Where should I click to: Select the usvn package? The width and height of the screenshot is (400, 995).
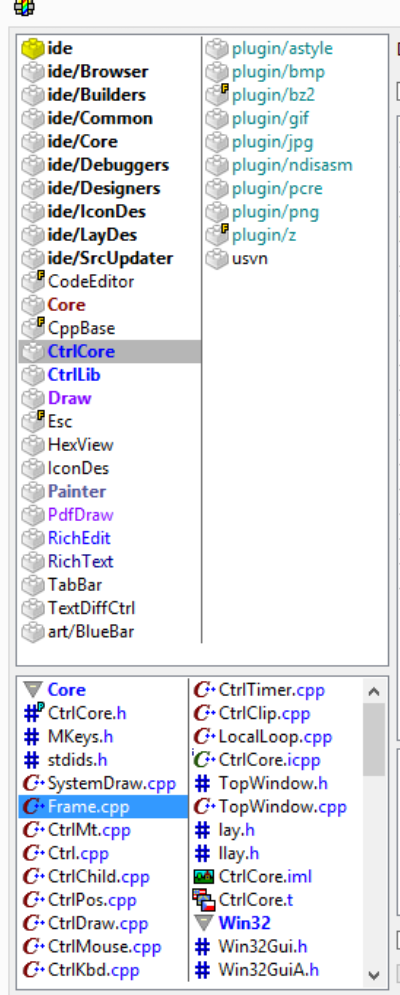pos(250,258)
